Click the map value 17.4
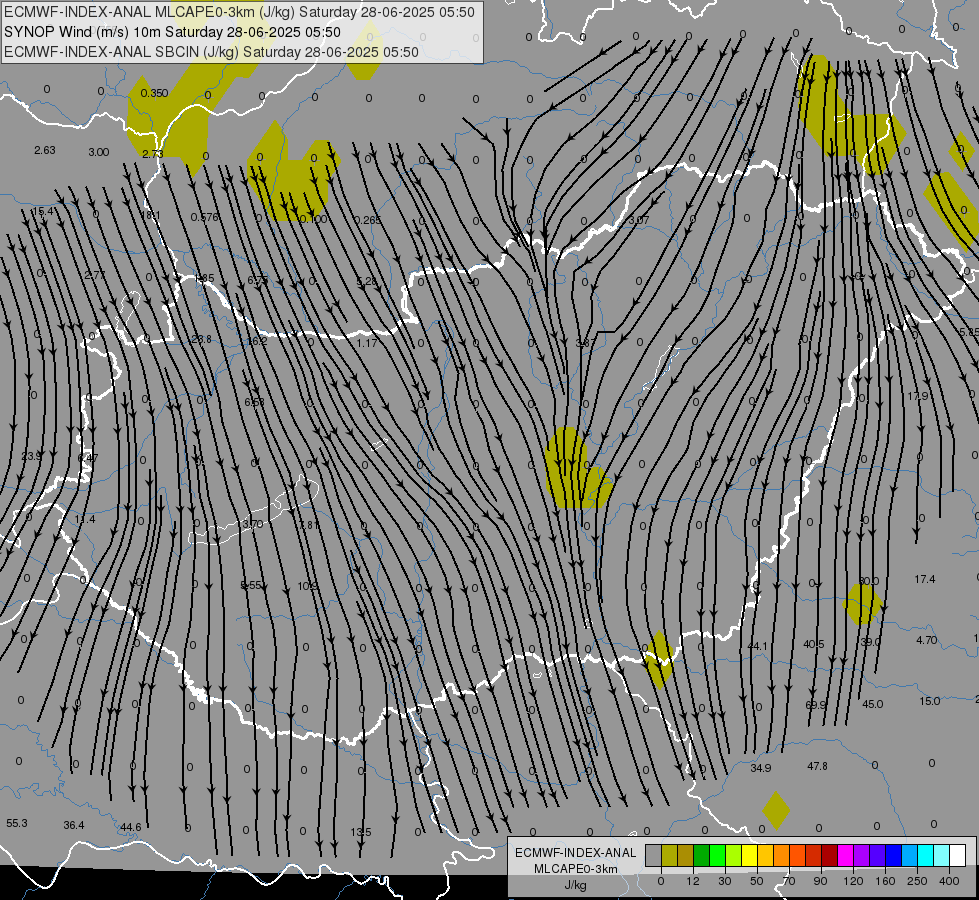This screenshot has width=979, height=900. point(925,579)
